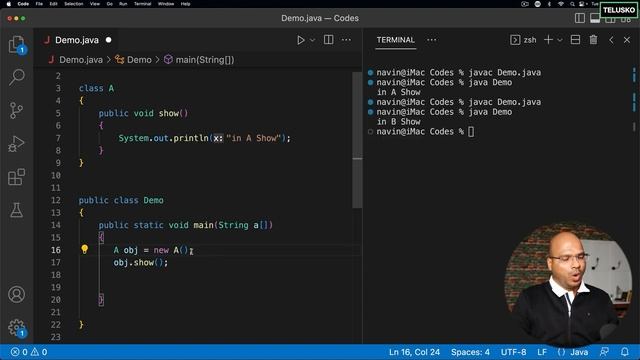Open the feedback icon in status bar
The height and width of the screenshot is (360, 640).
pos(604,352)
